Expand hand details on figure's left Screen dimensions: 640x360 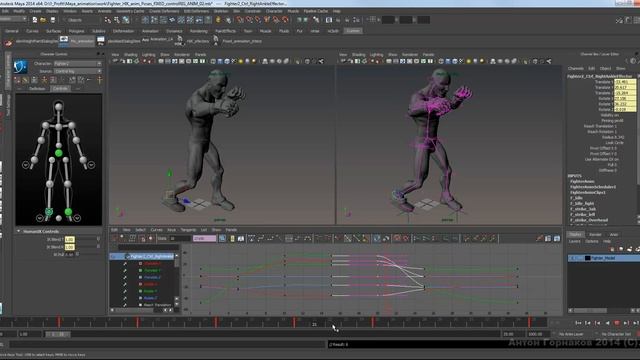(x=25, y=165)
